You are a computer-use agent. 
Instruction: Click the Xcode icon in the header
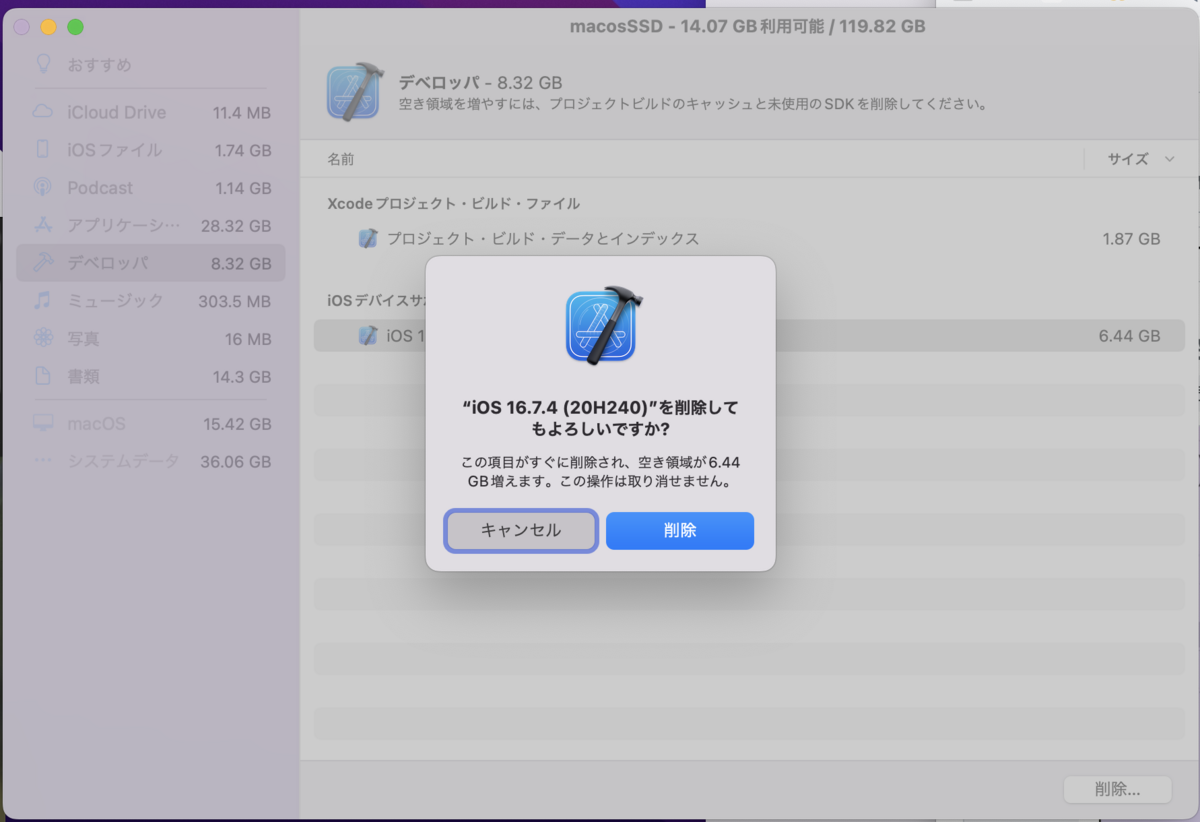coord(357,90)
